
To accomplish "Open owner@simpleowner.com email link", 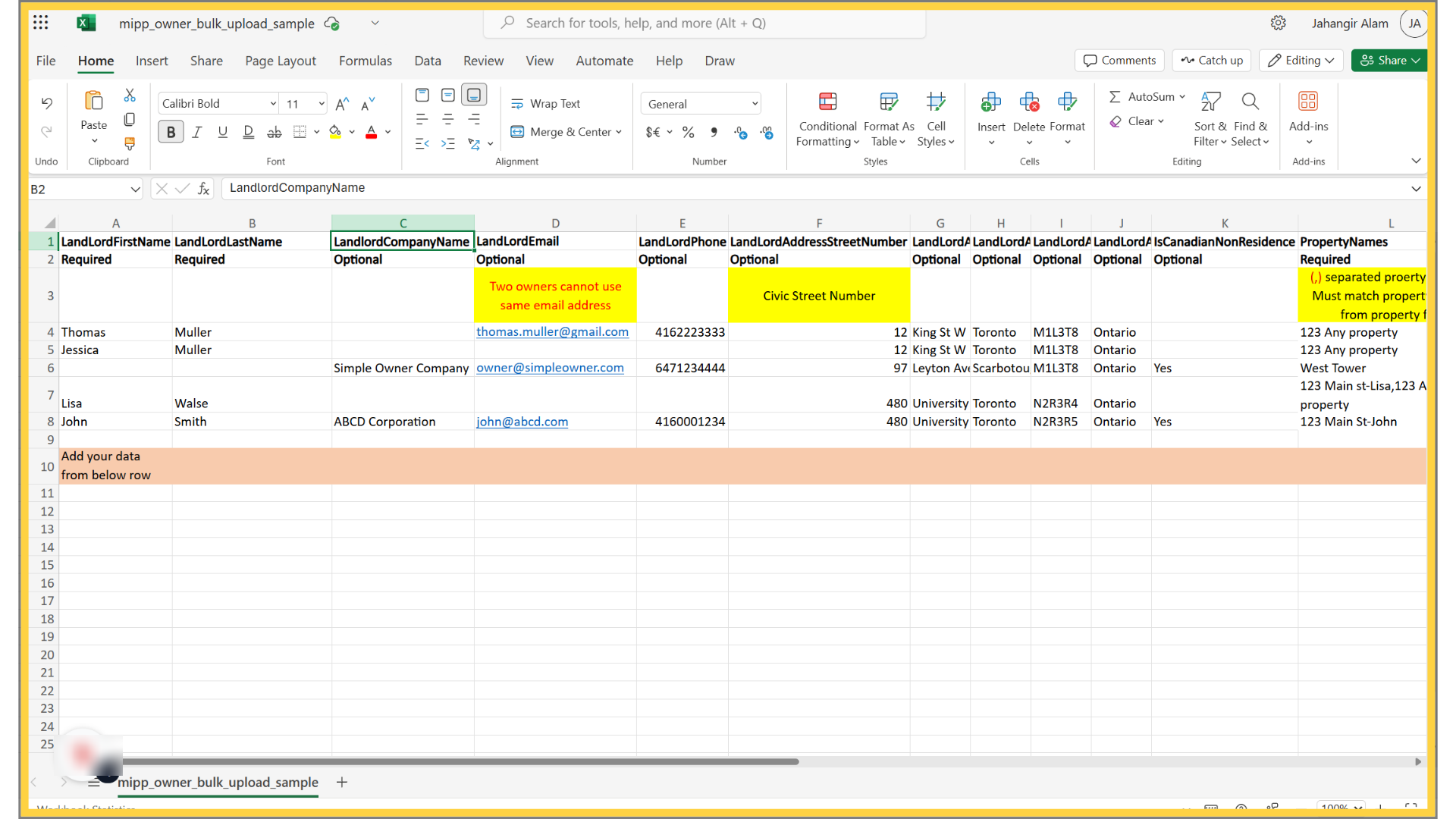I will point(550,368).
